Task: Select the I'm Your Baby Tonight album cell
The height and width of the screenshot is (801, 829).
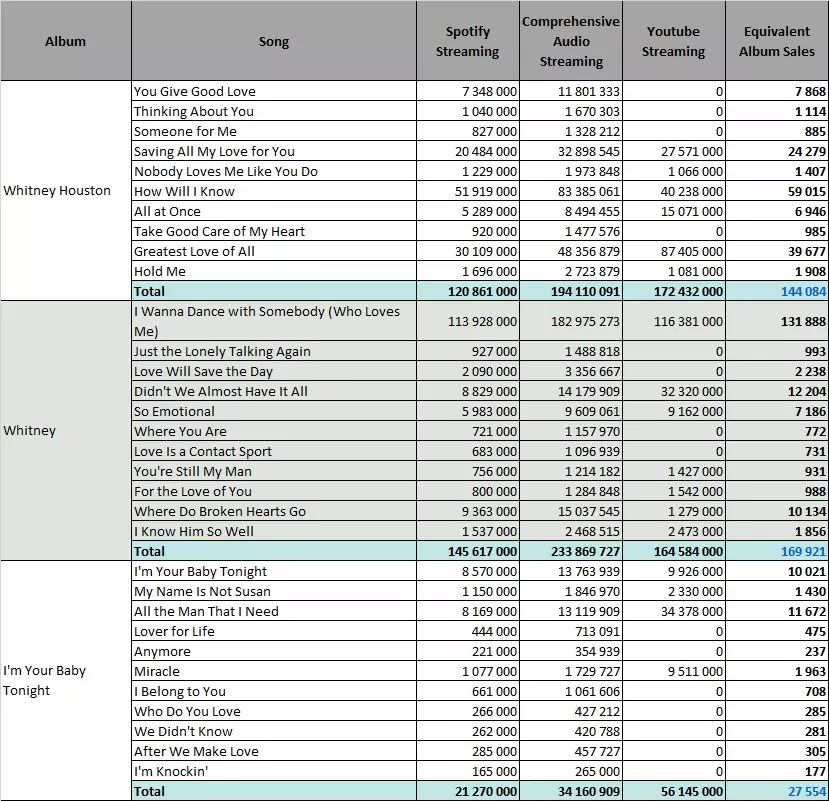Action: 66,680
